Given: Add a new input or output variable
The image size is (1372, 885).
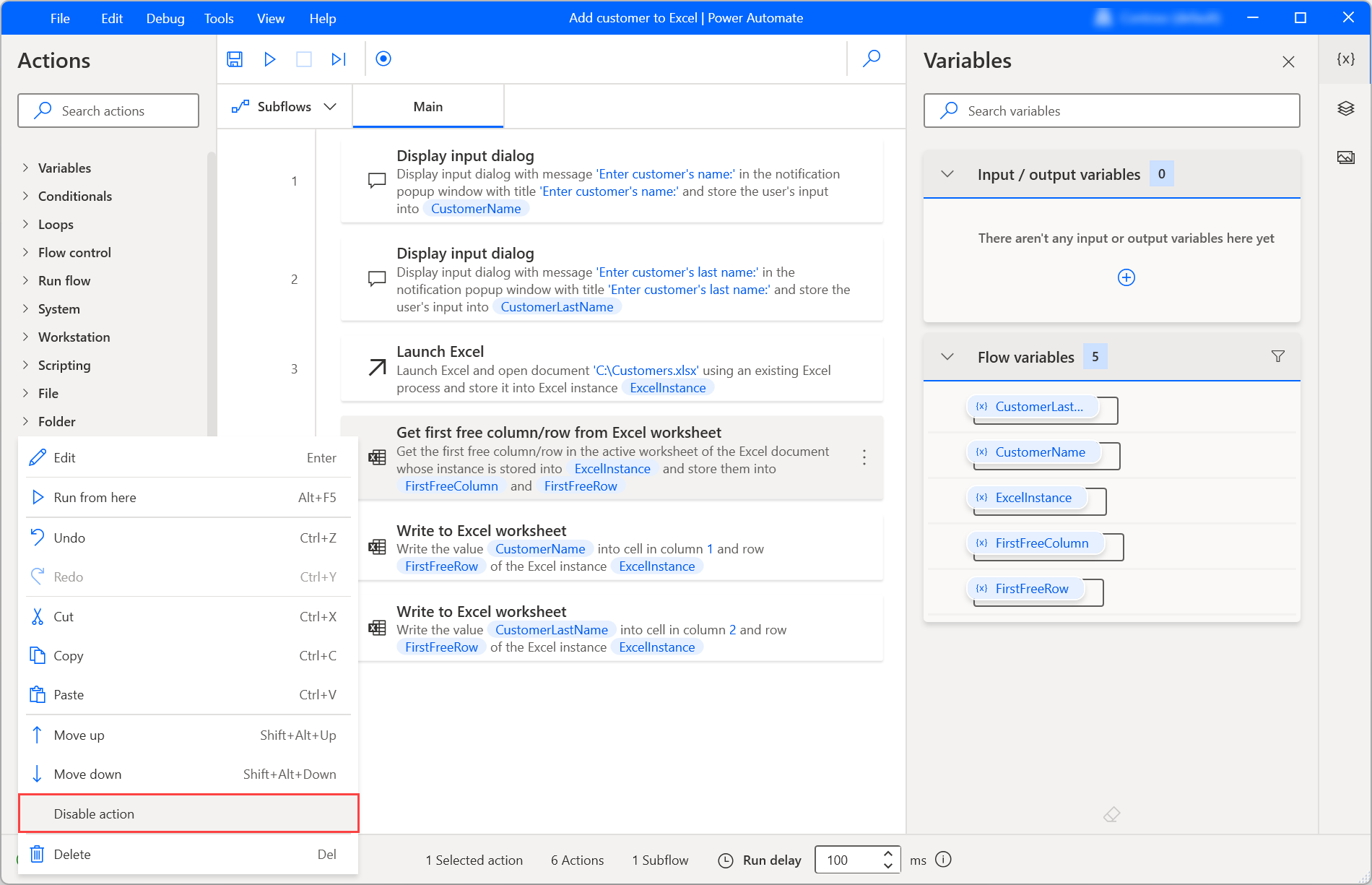Looking at the screenshot, I should (1126, 277).
